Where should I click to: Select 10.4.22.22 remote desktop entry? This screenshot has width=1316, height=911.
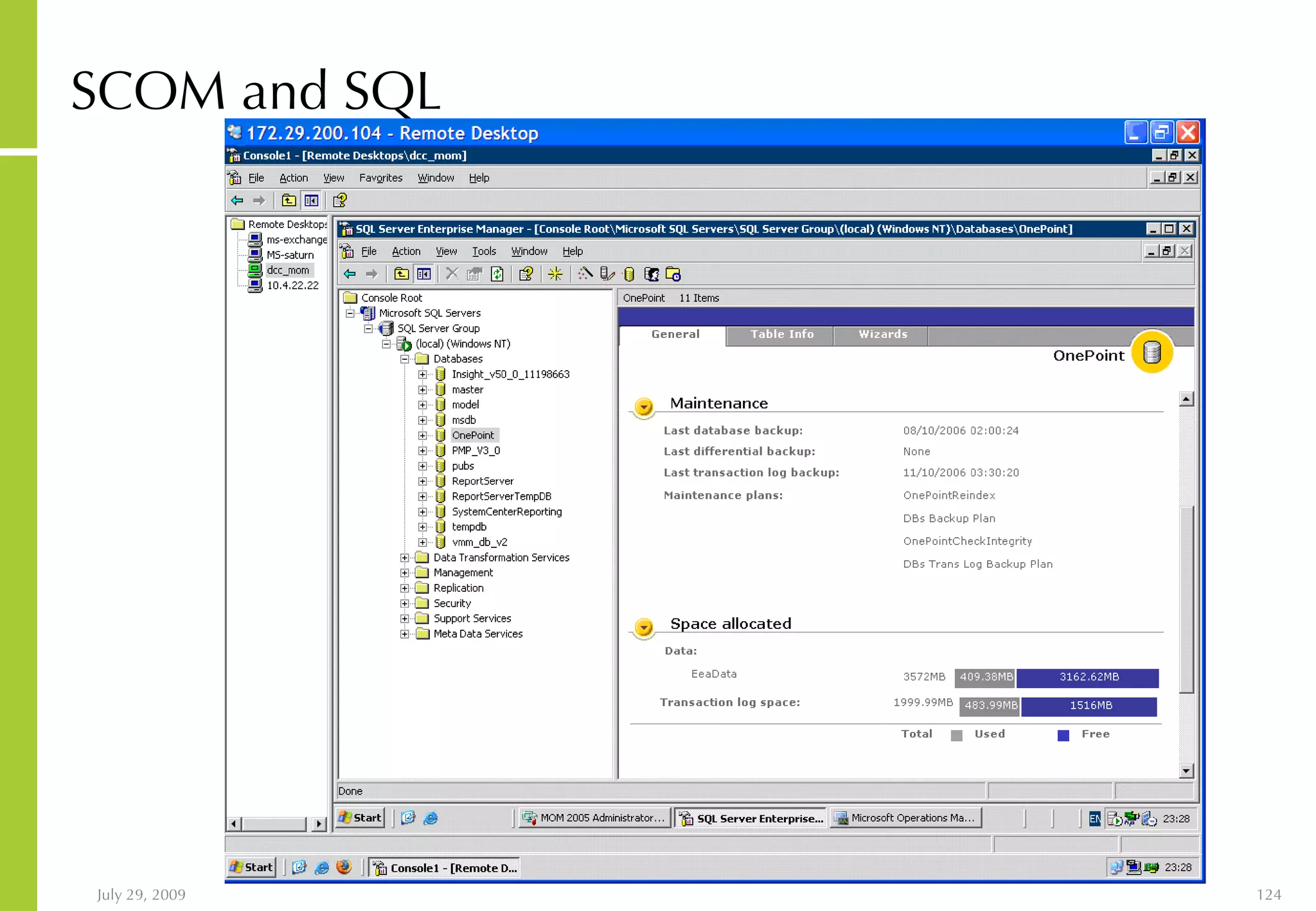point(292,285)
